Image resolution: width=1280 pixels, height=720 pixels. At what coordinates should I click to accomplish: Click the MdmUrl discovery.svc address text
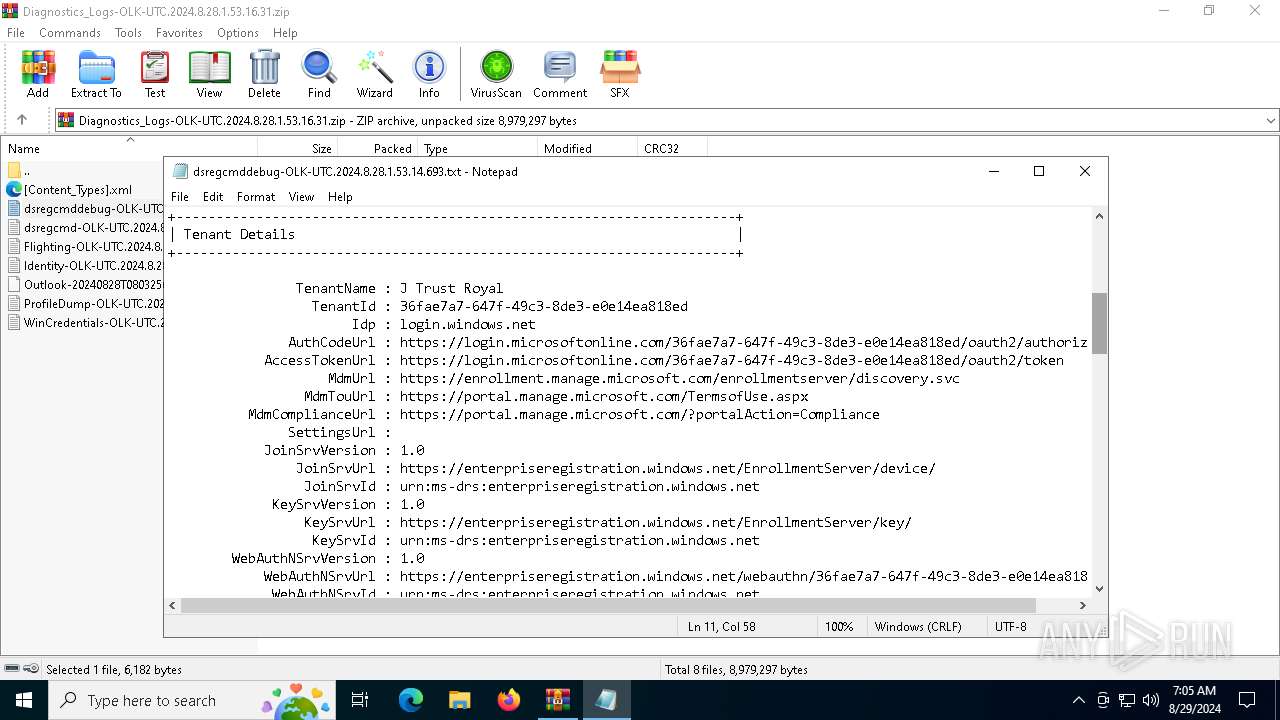(680, 378)
